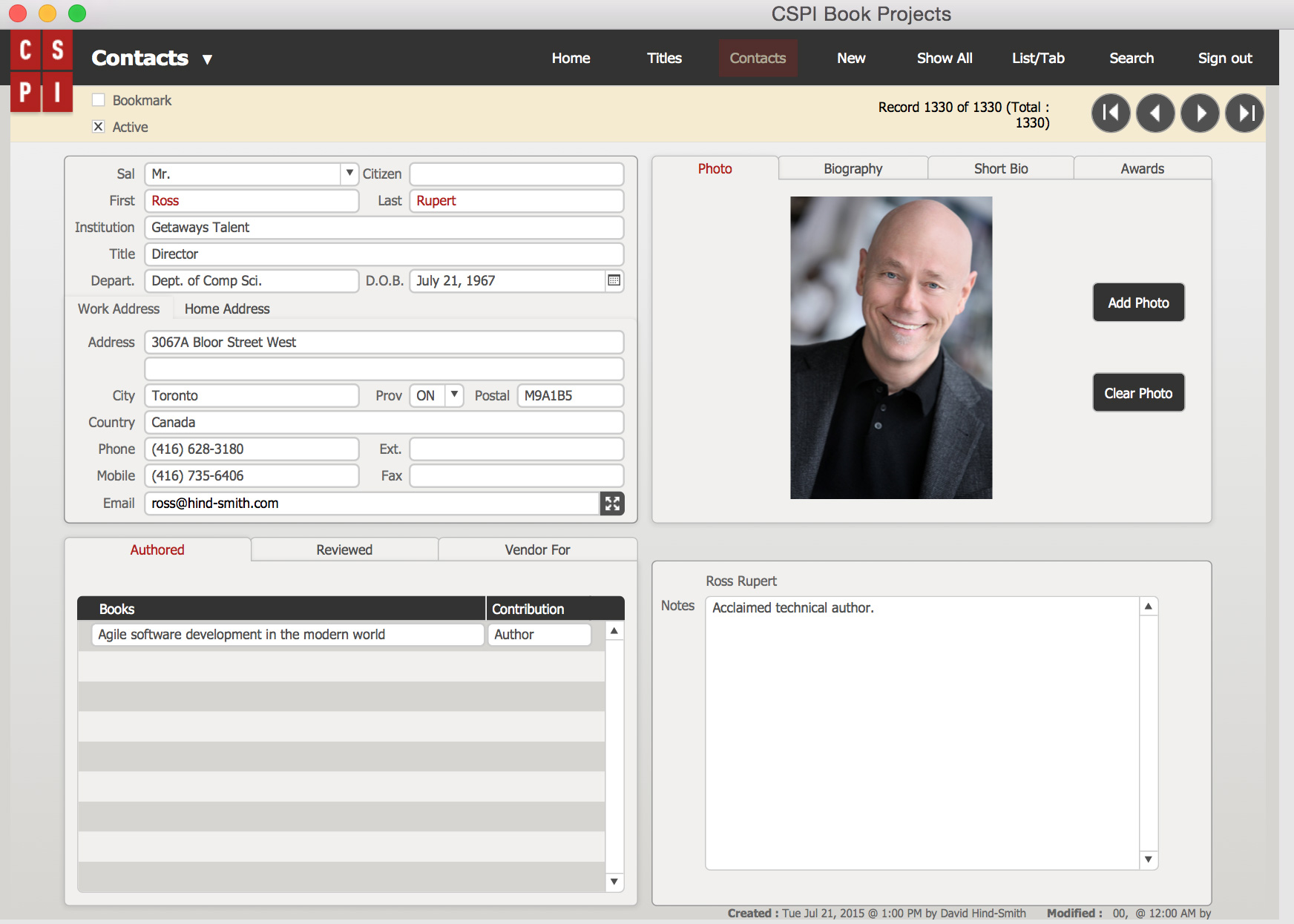The width and height of the screenshot is (1294, 924).
Task: Click Clear Photo to remove the portrait
Action: point(1138,392)
